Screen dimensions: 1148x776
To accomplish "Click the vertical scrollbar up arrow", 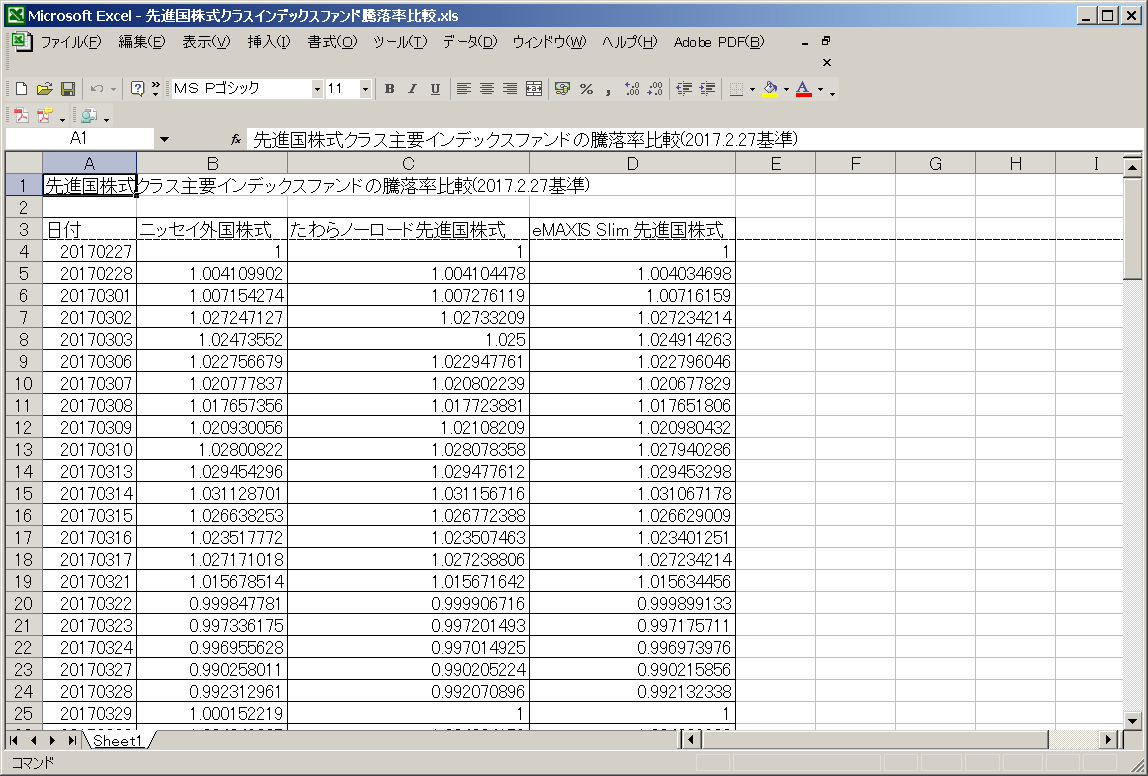I will (x=1132, y=167).
